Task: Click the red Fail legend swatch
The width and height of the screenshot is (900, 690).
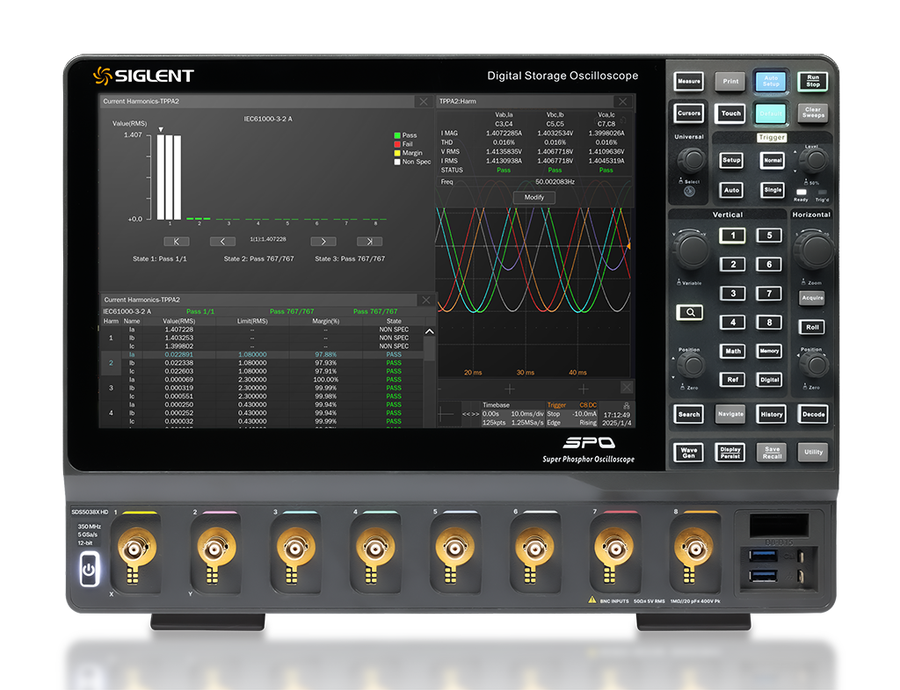Action: tap(397, 144)
